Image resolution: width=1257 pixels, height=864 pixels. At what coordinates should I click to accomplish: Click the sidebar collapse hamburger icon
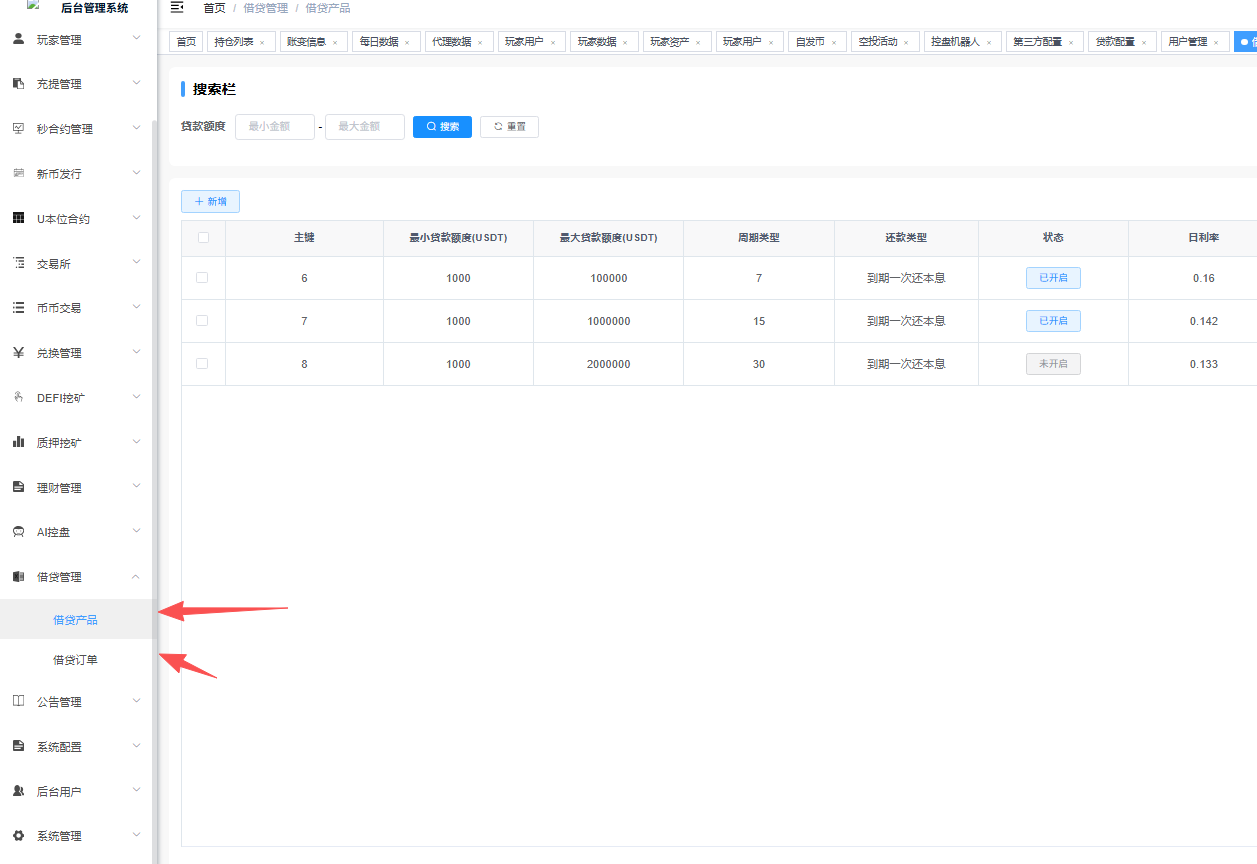point(177,8)
